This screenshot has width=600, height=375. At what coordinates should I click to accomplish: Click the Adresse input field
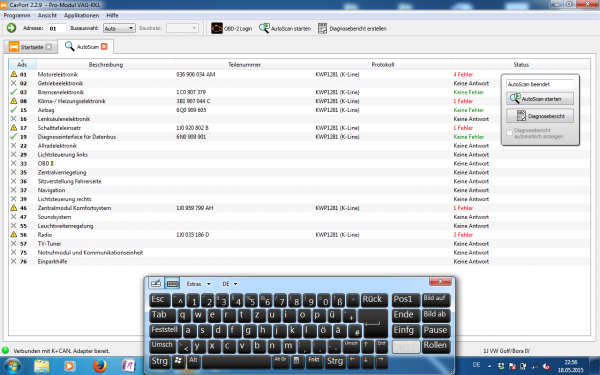pyautogui.click(x=57, y=28)
